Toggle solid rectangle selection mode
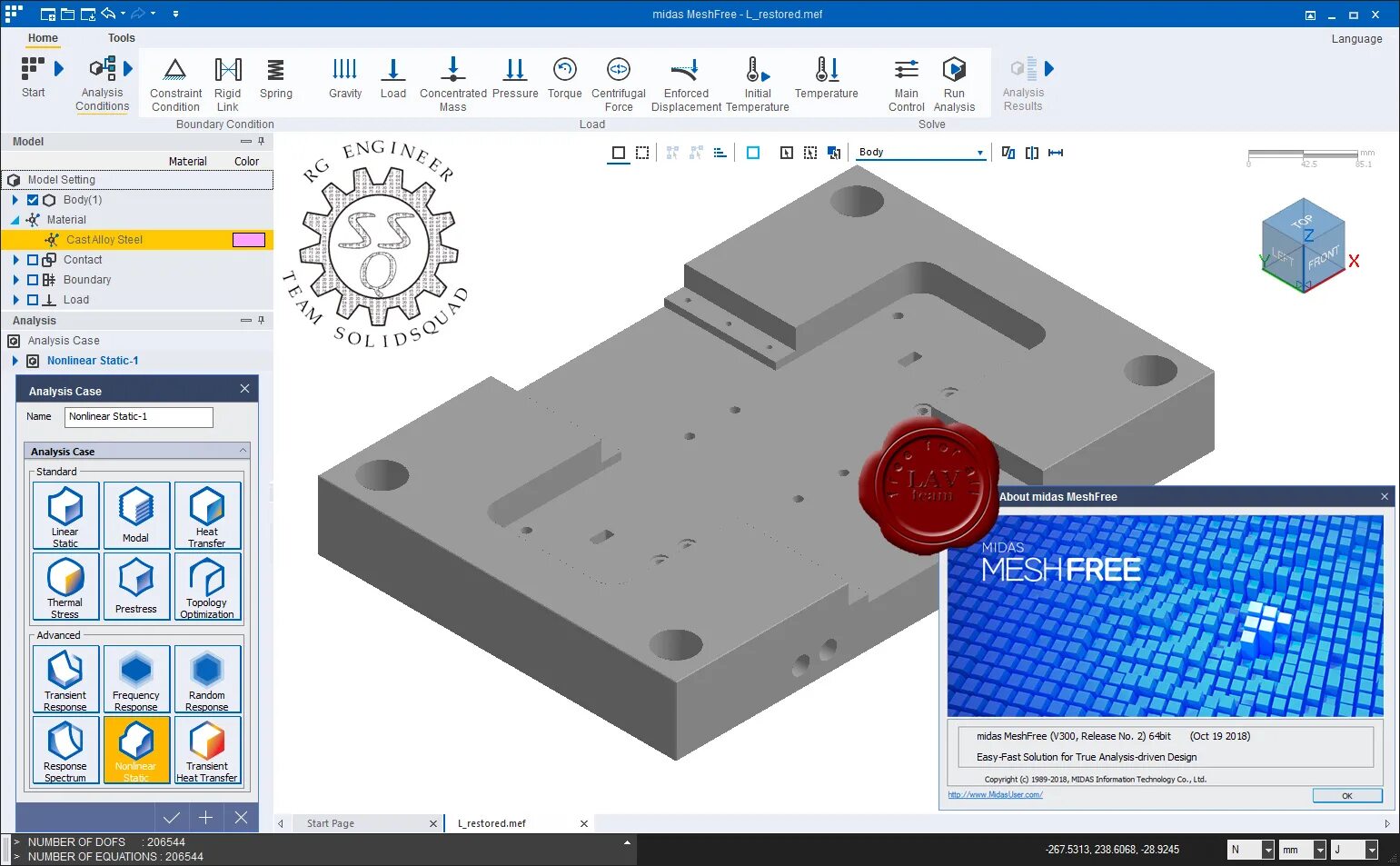1400x866 pixels. (619, 153)
